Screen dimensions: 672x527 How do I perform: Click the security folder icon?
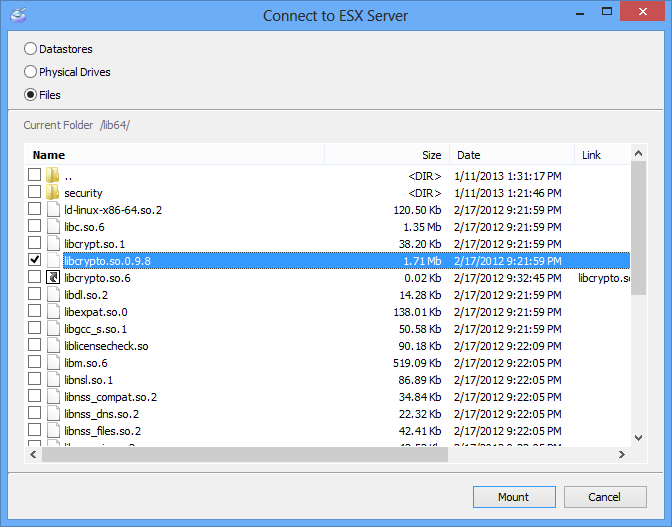pyautogui.click(x=53, y=192)
